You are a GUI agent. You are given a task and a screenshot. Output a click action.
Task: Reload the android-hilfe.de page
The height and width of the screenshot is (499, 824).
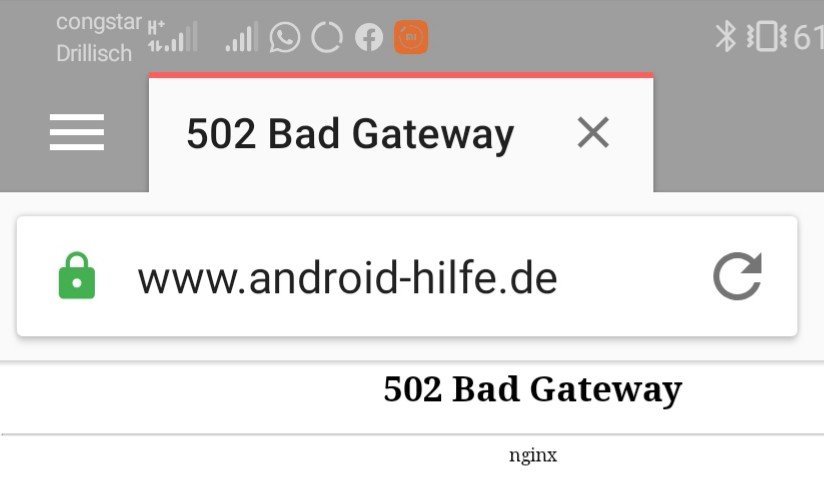tap(737, 276)
